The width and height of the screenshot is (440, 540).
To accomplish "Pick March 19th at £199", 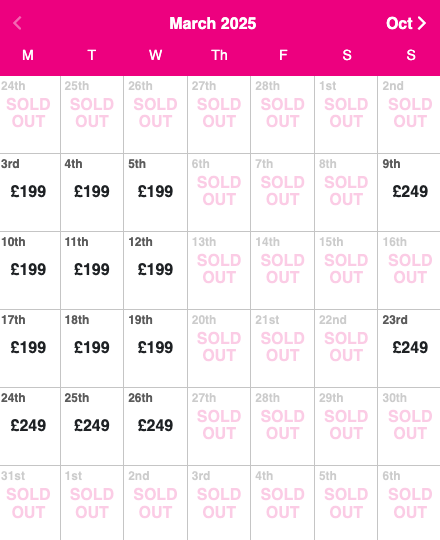I will click(x=155, y=349).
